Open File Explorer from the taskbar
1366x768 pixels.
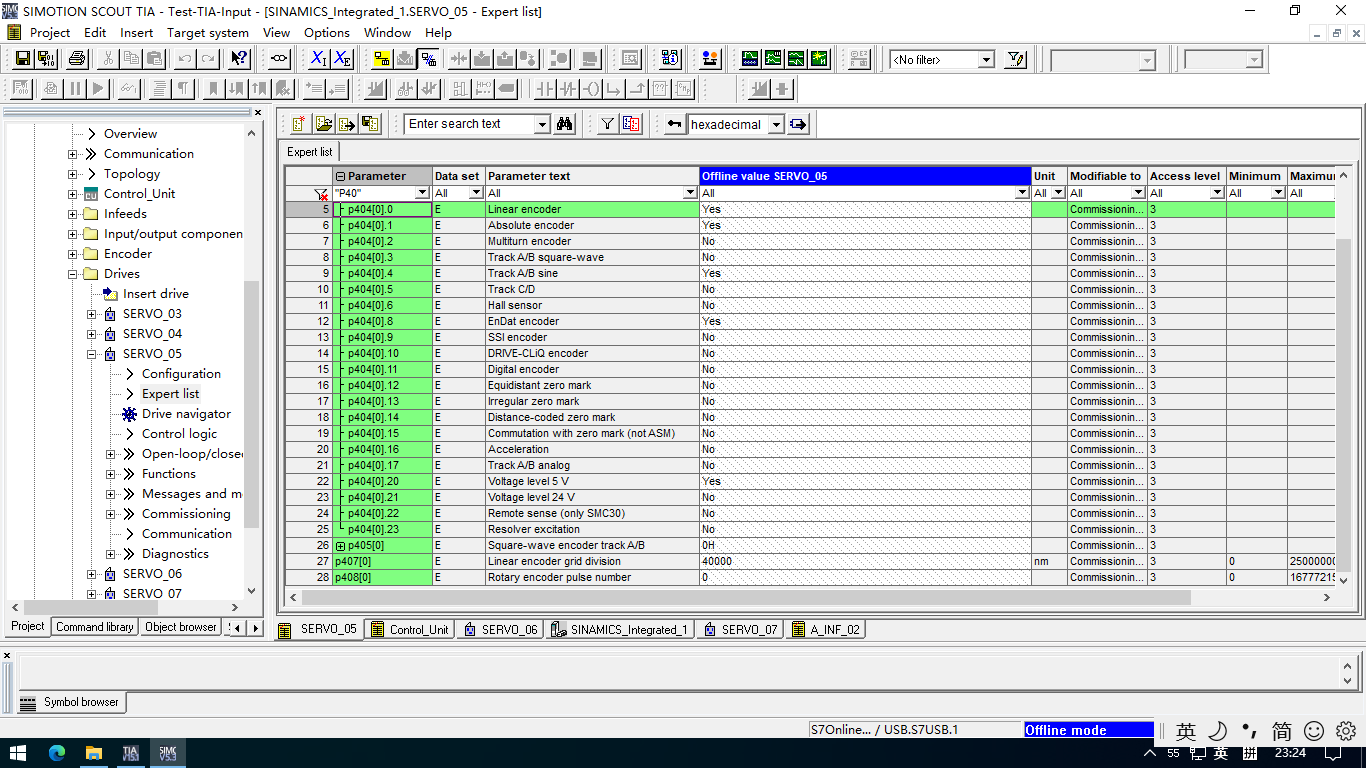pos(93,753)
